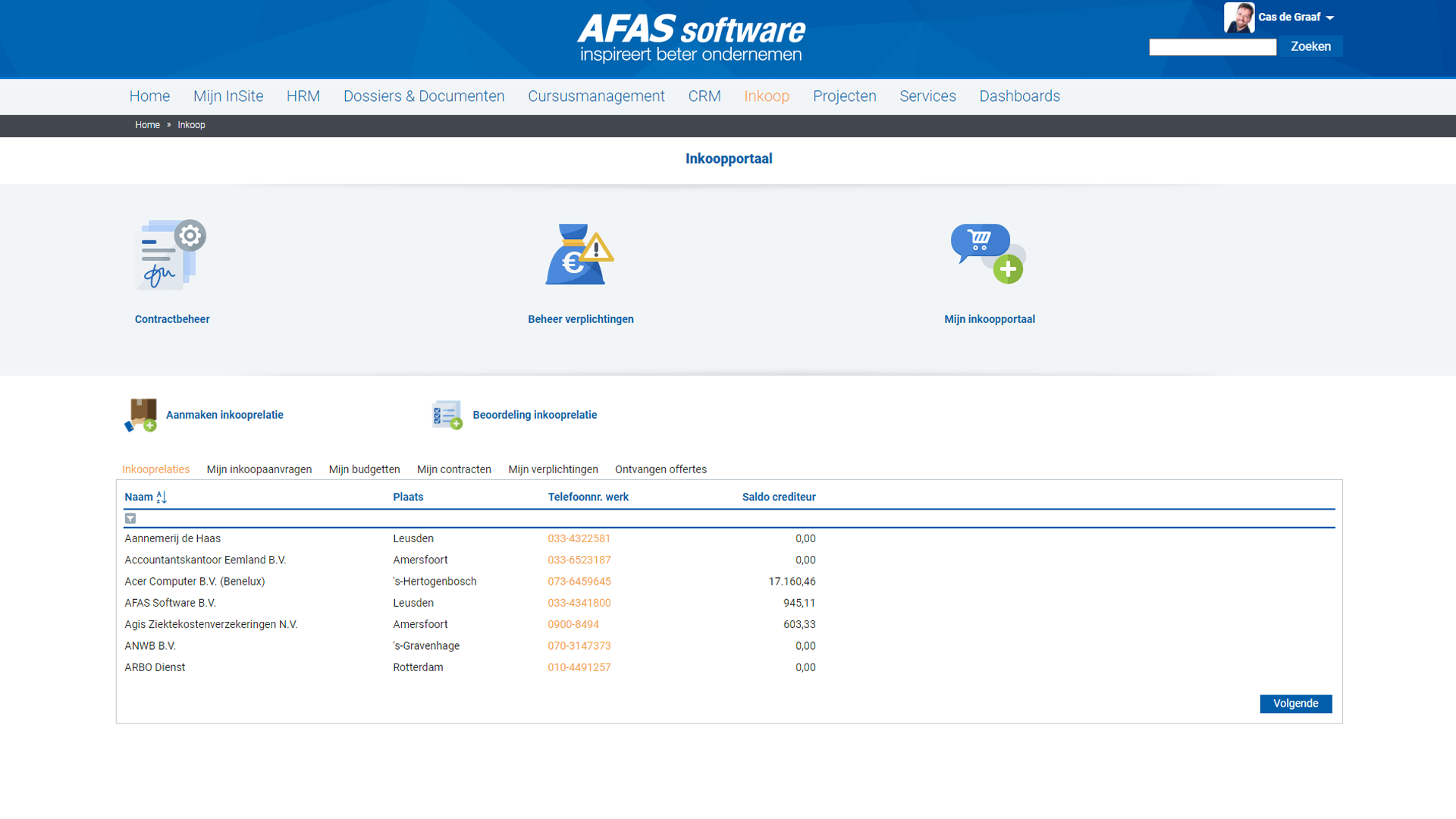Open the Cas de Graaf user menu

click(x=1294, y=17)
